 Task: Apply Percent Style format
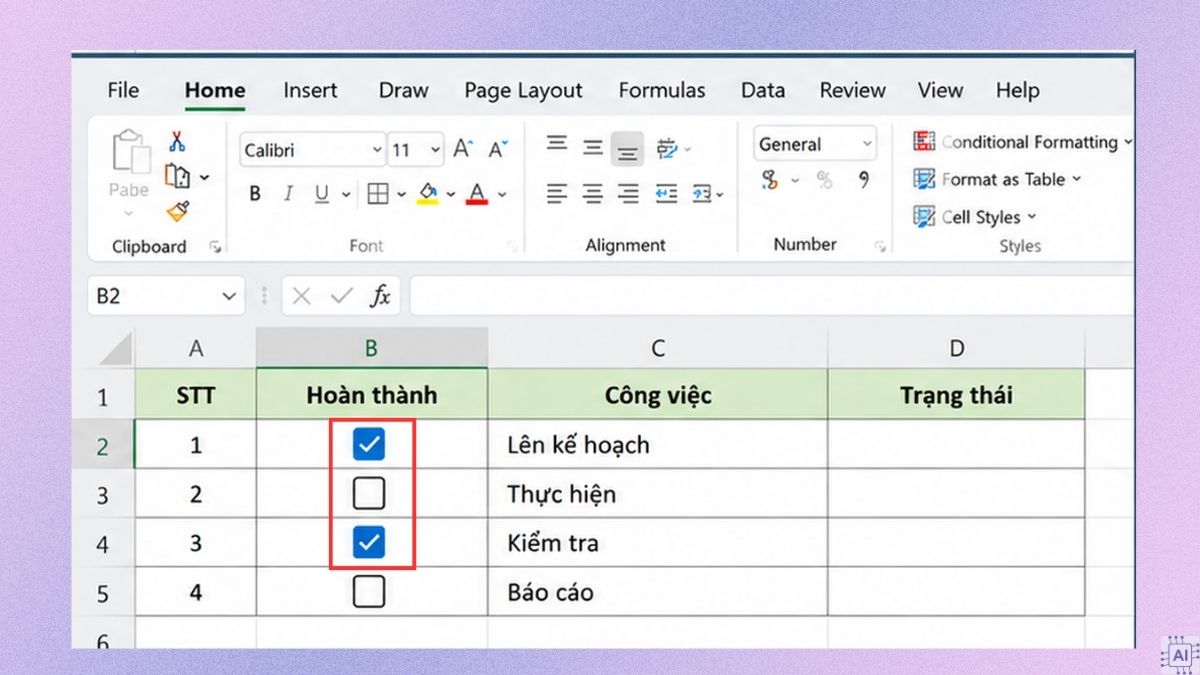pos(825,180)
